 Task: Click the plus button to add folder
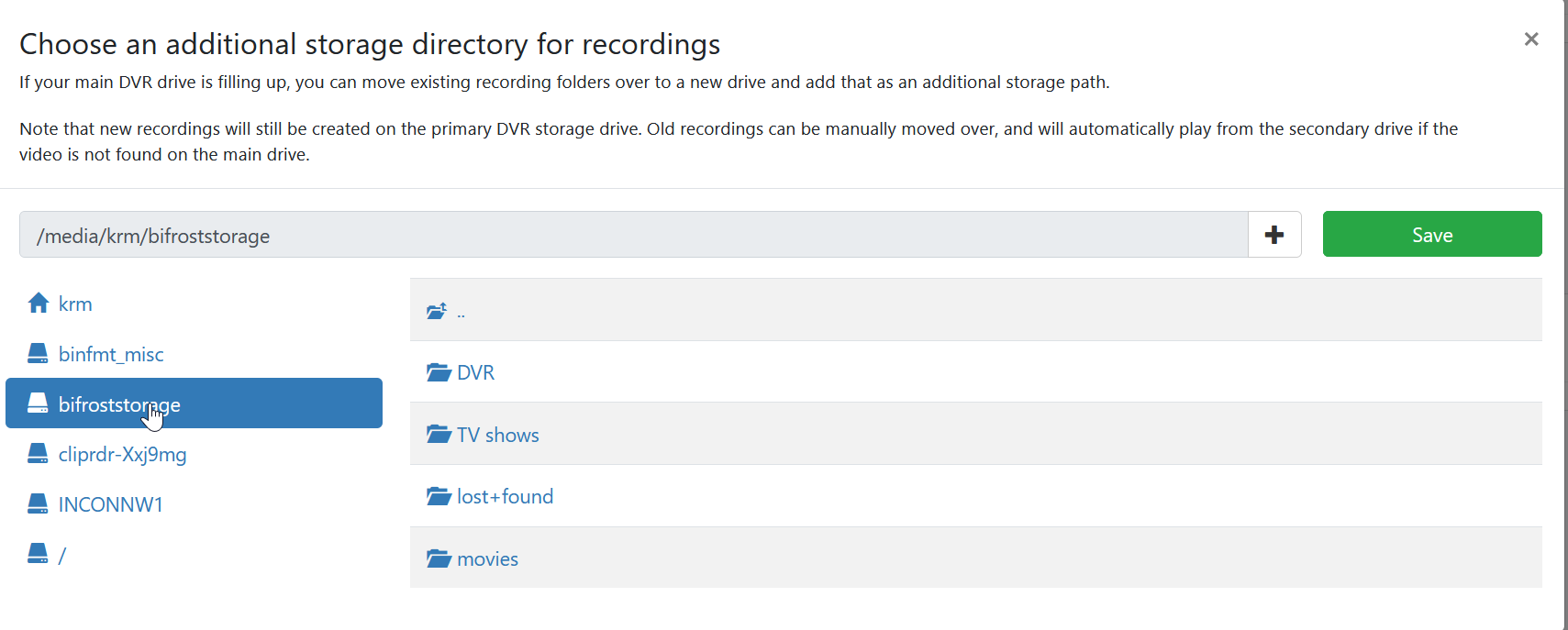pos(1273,235)
